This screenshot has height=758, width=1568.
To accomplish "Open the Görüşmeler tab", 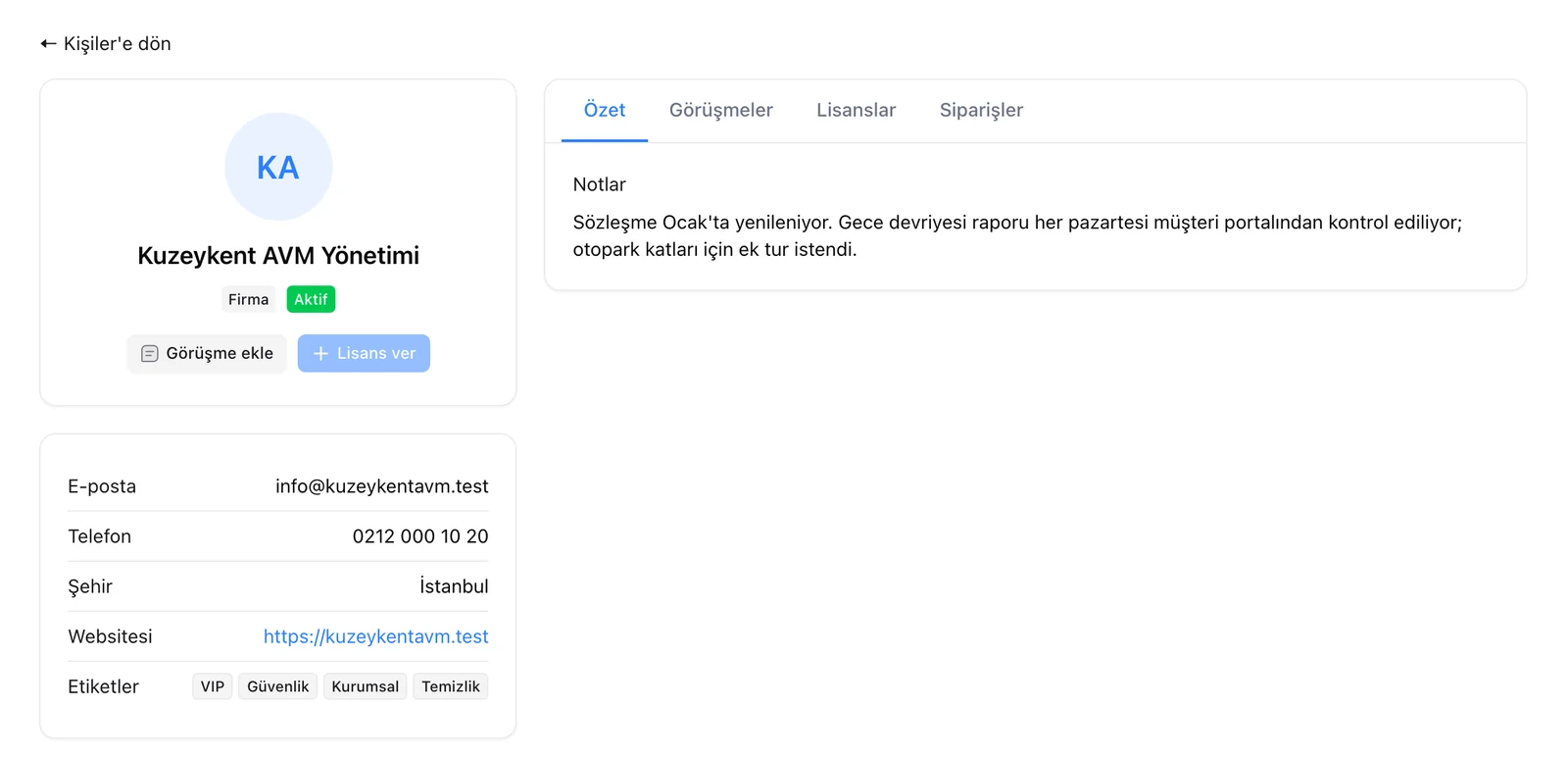I will (721, 110).
